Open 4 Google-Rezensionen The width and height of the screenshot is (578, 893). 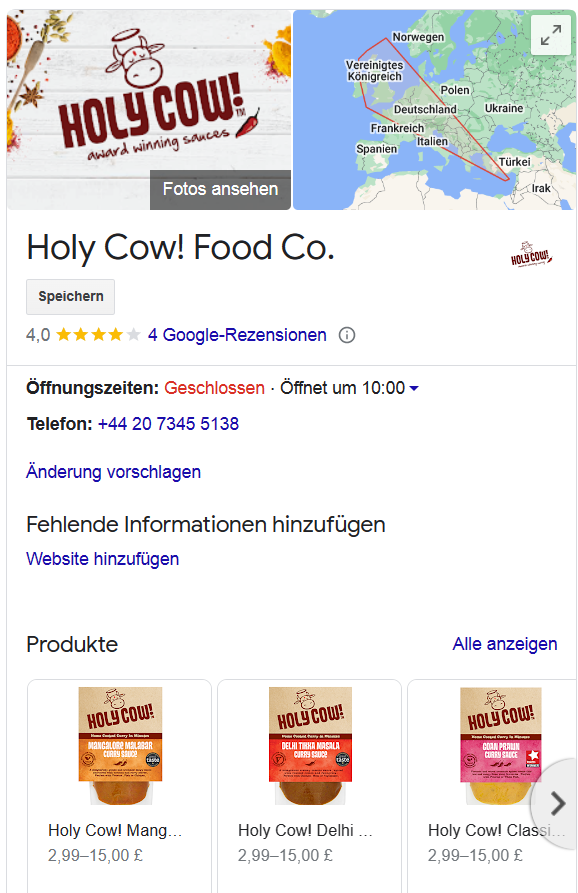(x=237, y=336)
